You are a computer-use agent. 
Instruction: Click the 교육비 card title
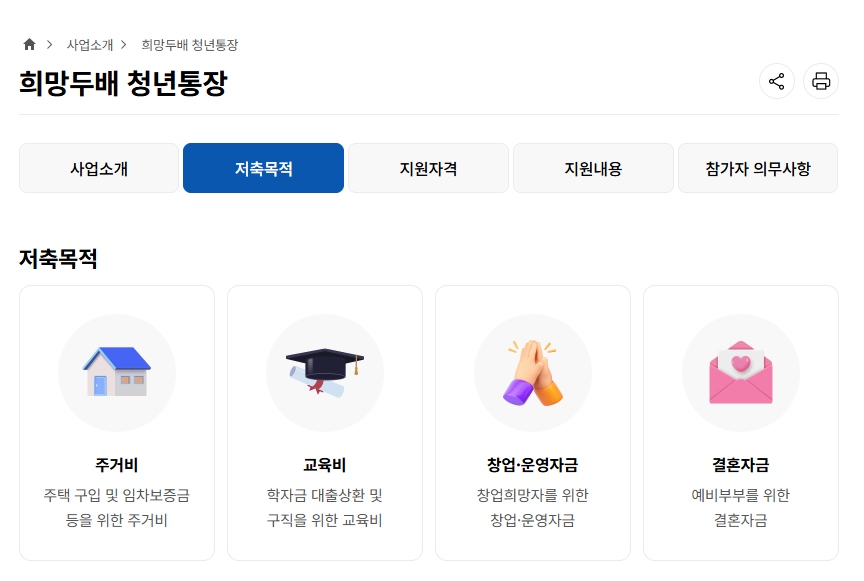(x=324, y=464)
